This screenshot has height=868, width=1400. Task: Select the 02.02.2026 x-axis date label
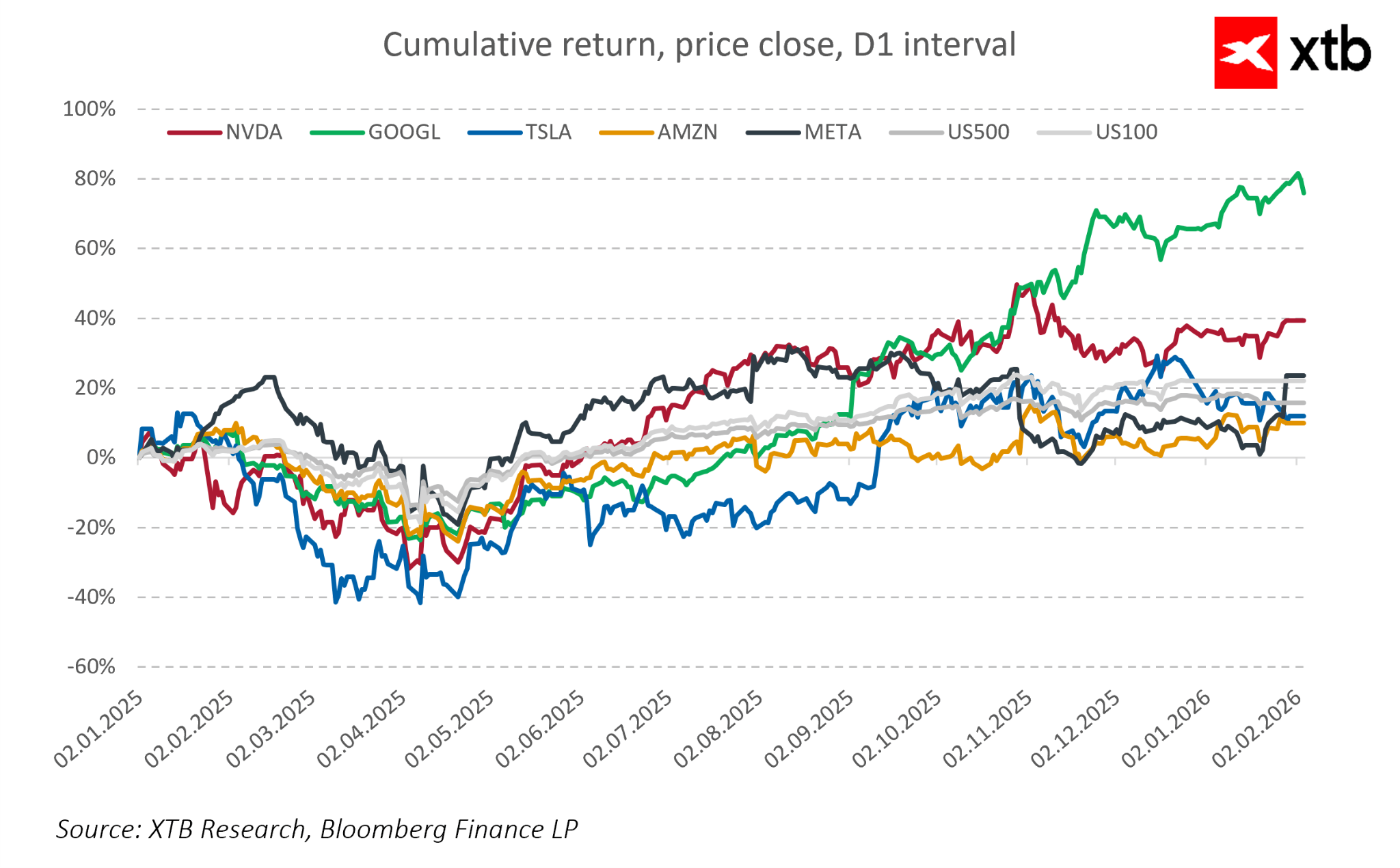tap(1258, 729)
